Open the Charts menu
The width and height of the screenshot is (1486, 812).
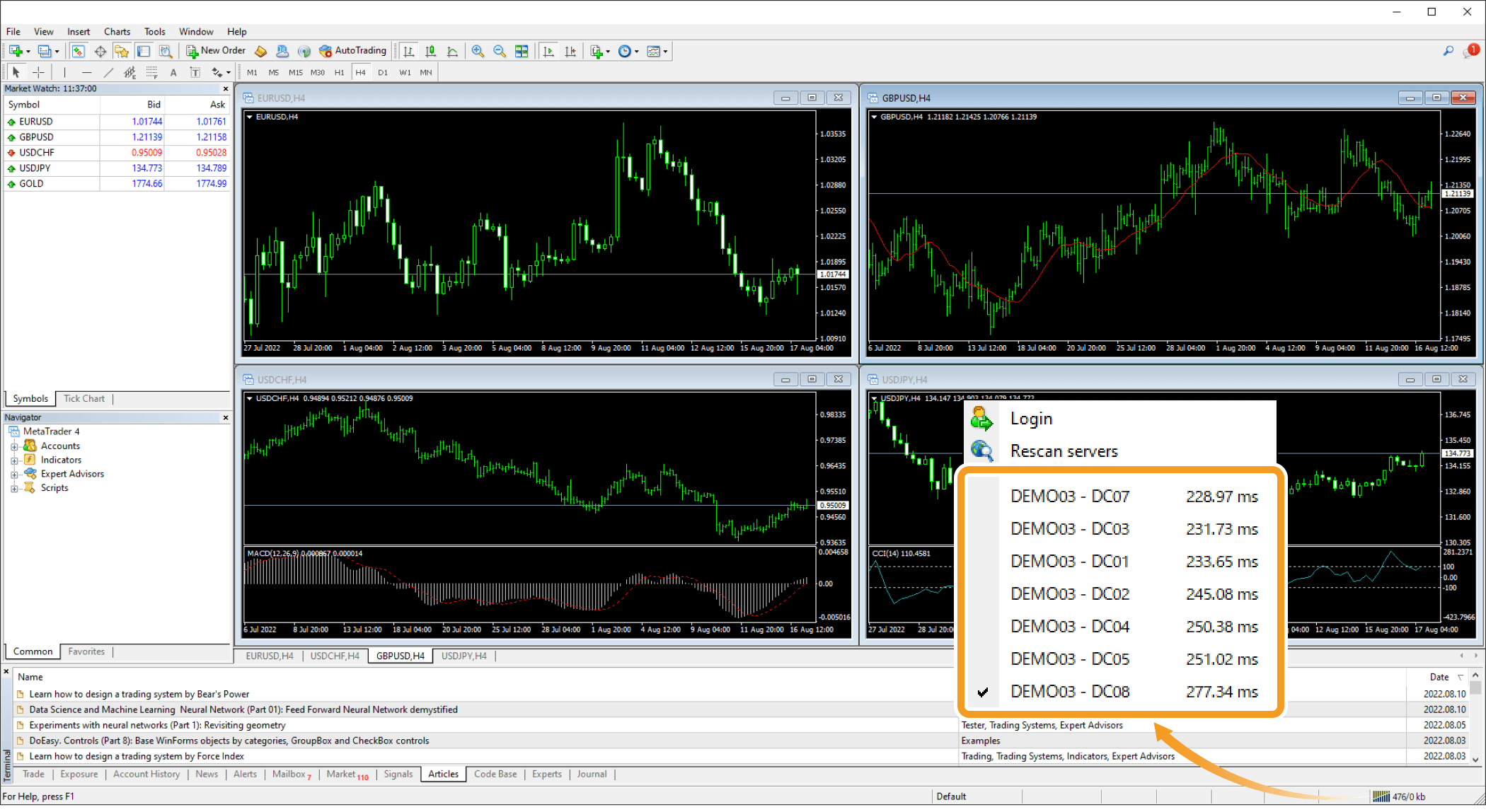tap(117, 32)
